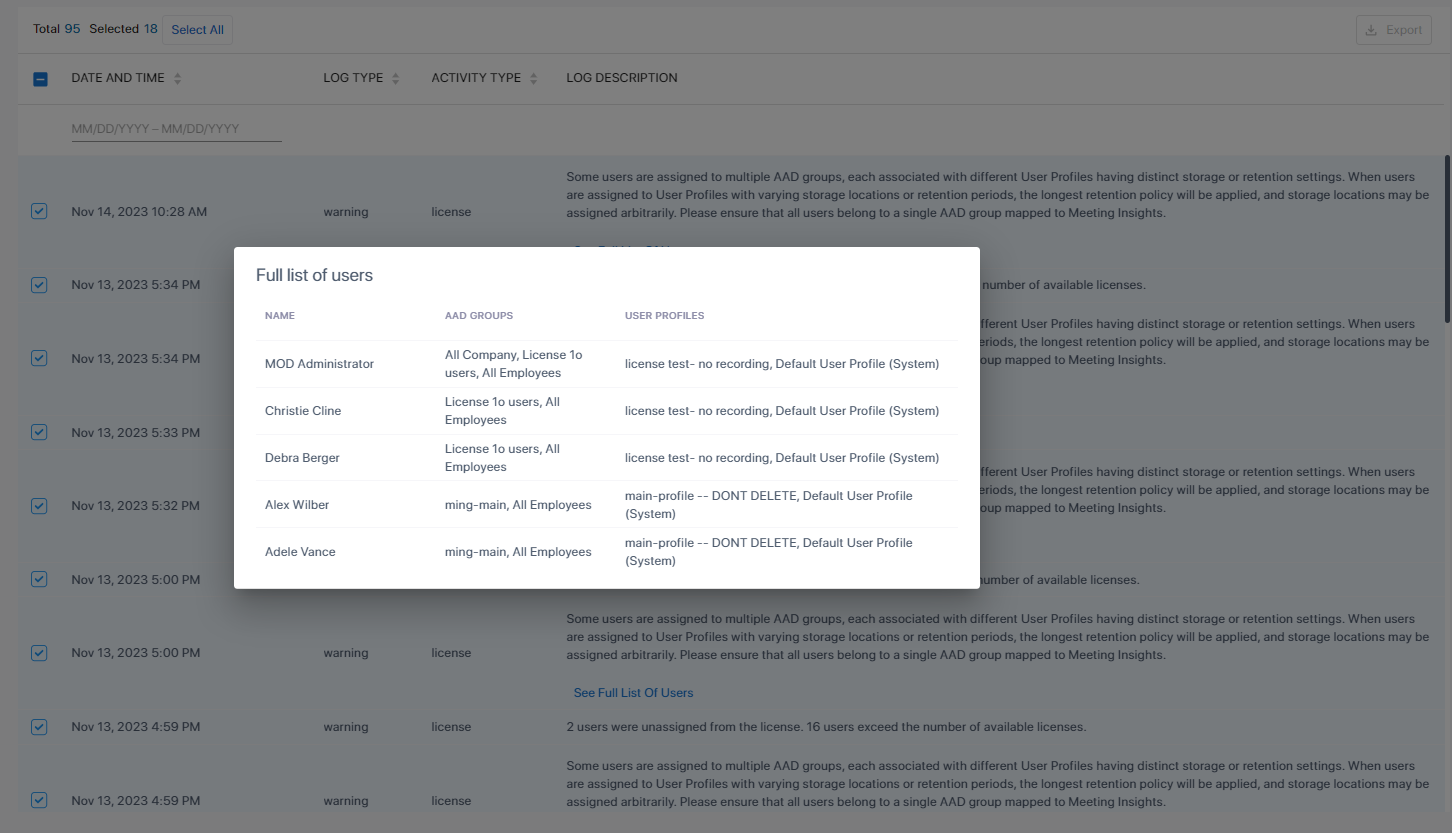Uncheck the Nov 13, 2023 5:33 PM row

pyautogui.click(x=39, y=433)
